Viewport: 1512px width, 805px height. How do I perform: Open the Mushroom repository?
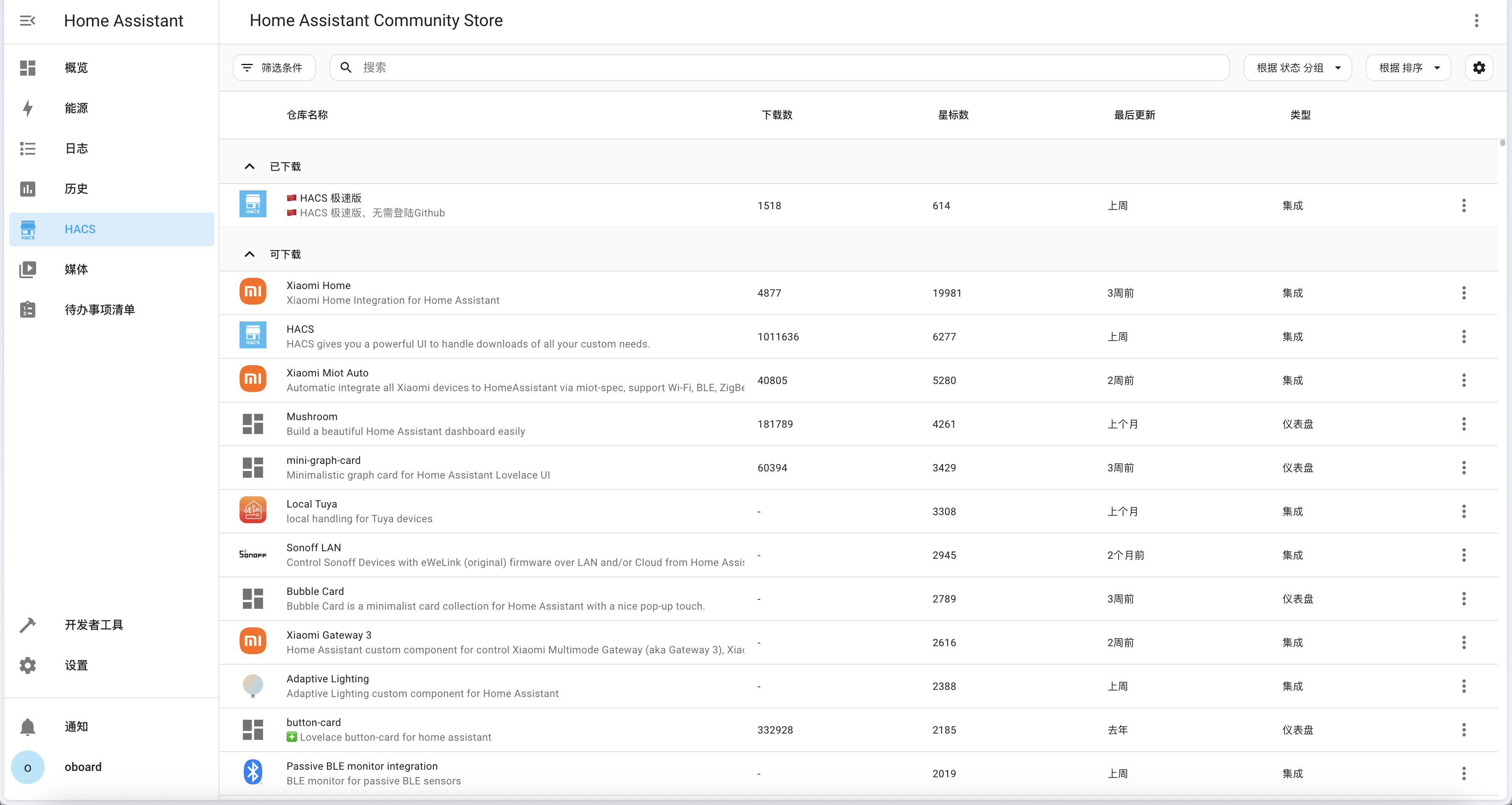click(x=858, y=424)
